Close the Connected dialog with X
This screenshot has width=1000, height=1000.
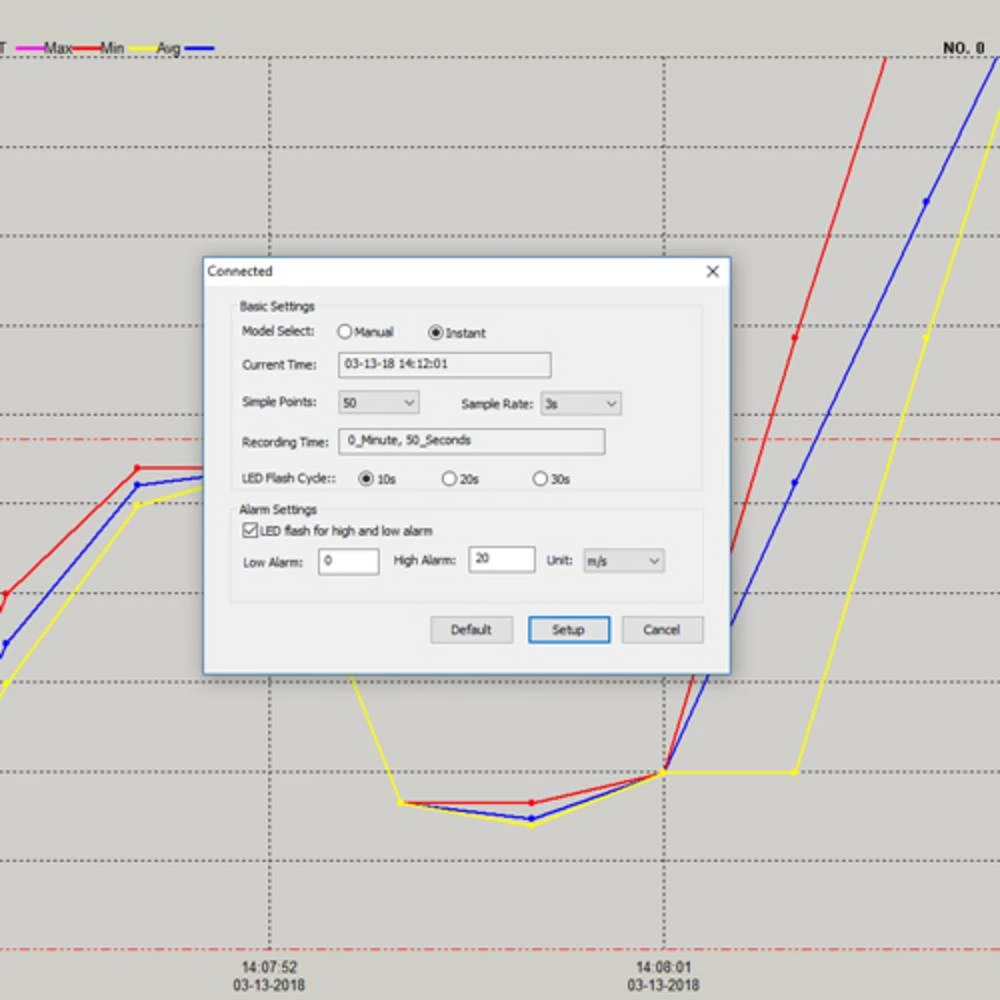tap(712, 271)
